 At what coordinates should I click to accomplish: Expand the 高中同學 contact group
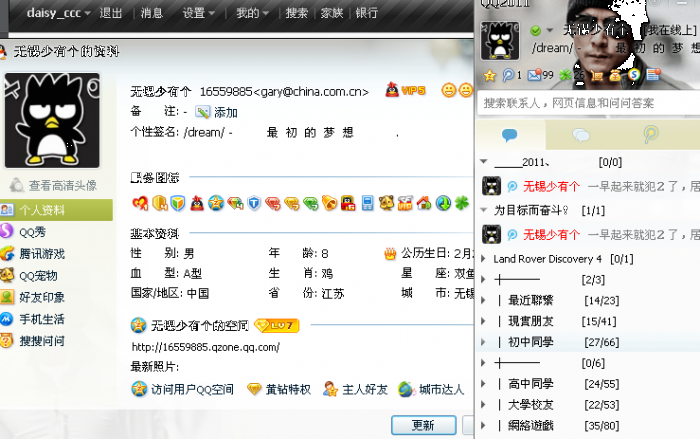(x=483, y=384)
